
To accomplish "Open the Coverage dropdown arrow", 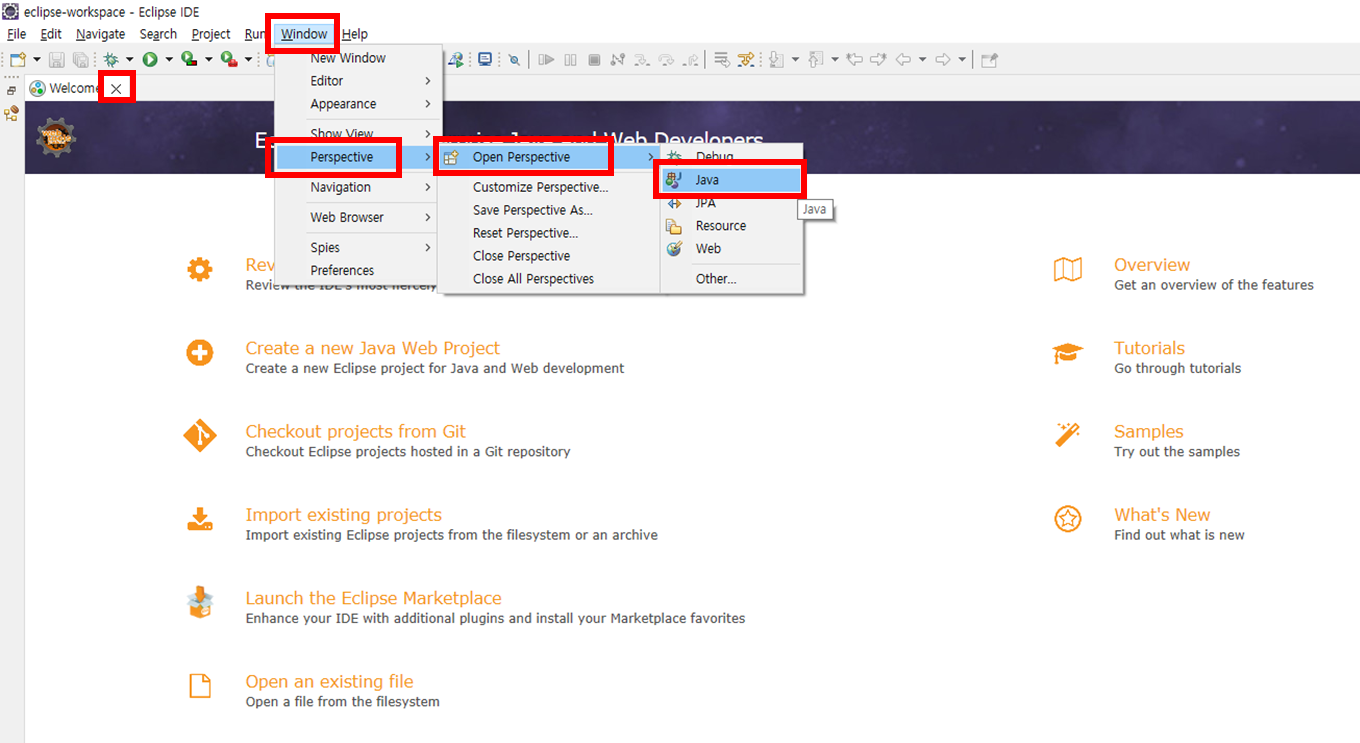I will coord(208,60).
